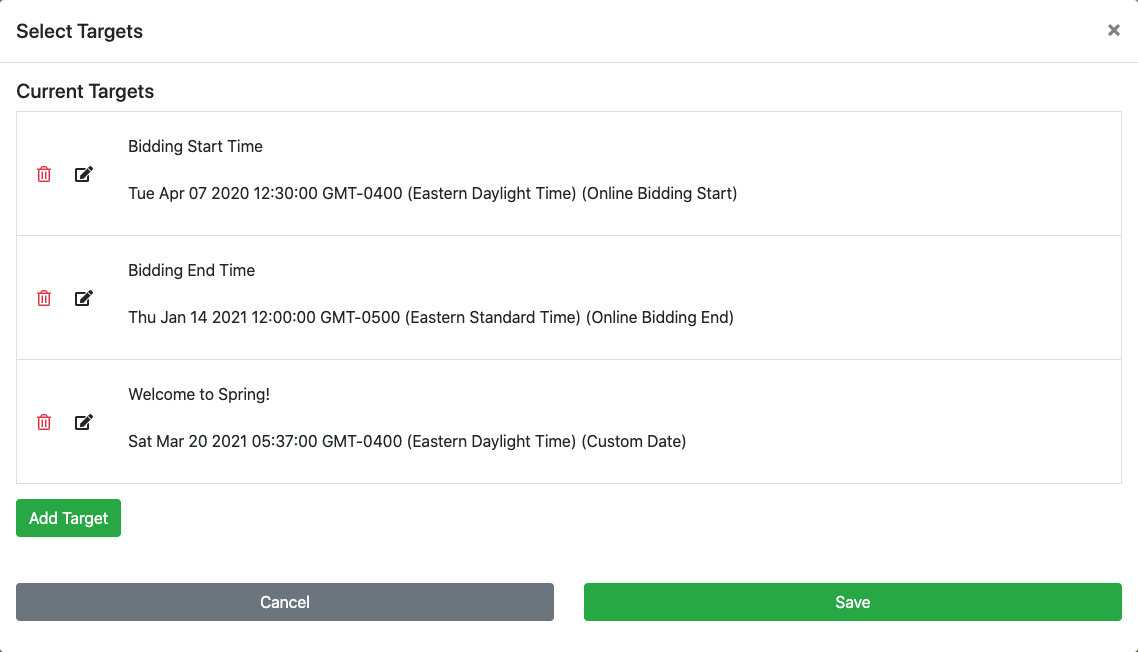Delete the Bidding Start Time target
Viewport: 1138px width, 652px height.
tap(44, 174)
